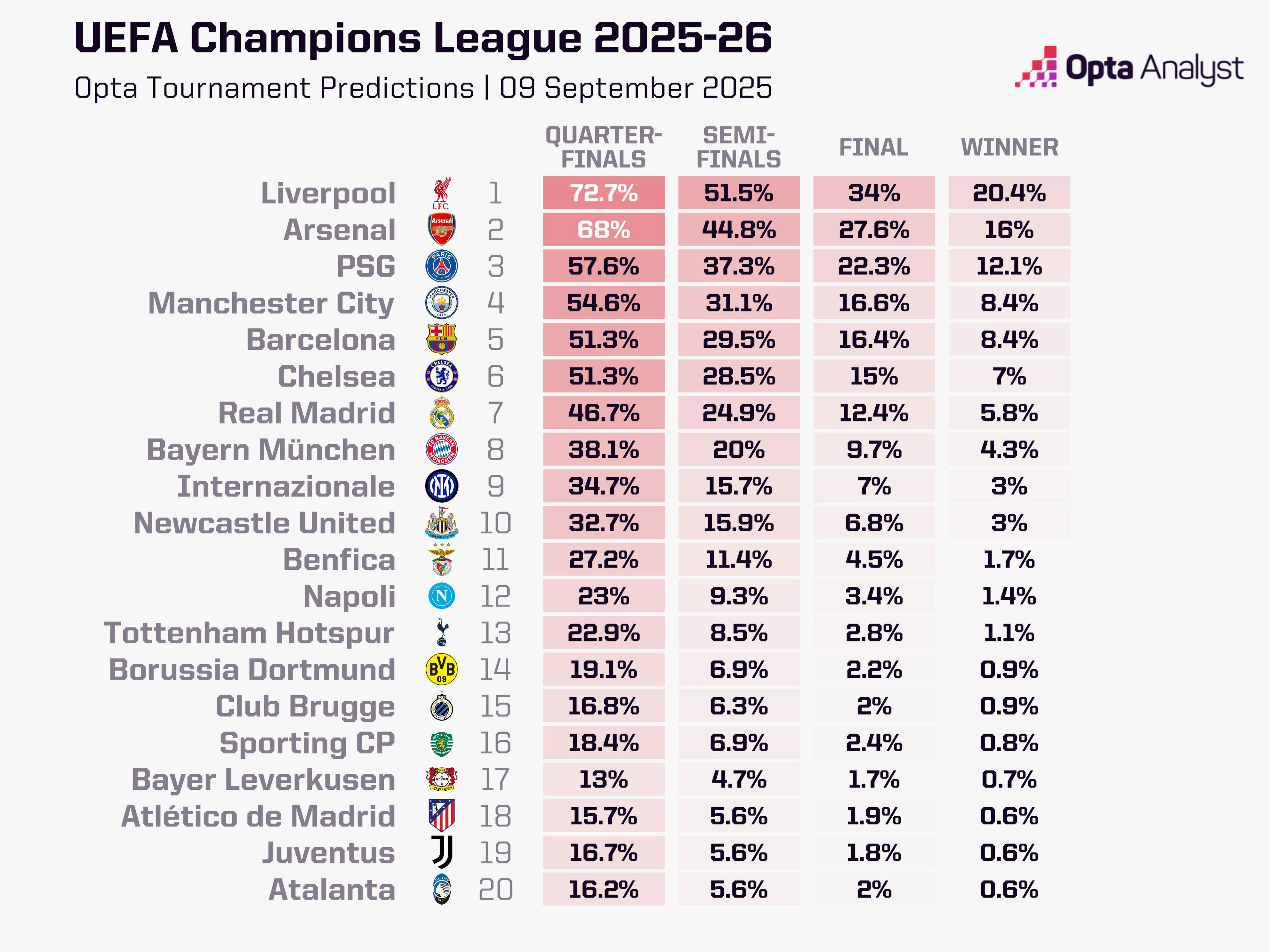The width and height of the screenshot is (1269, 952).
Task: Select the PSG club badge
Action: coord(441,266)
